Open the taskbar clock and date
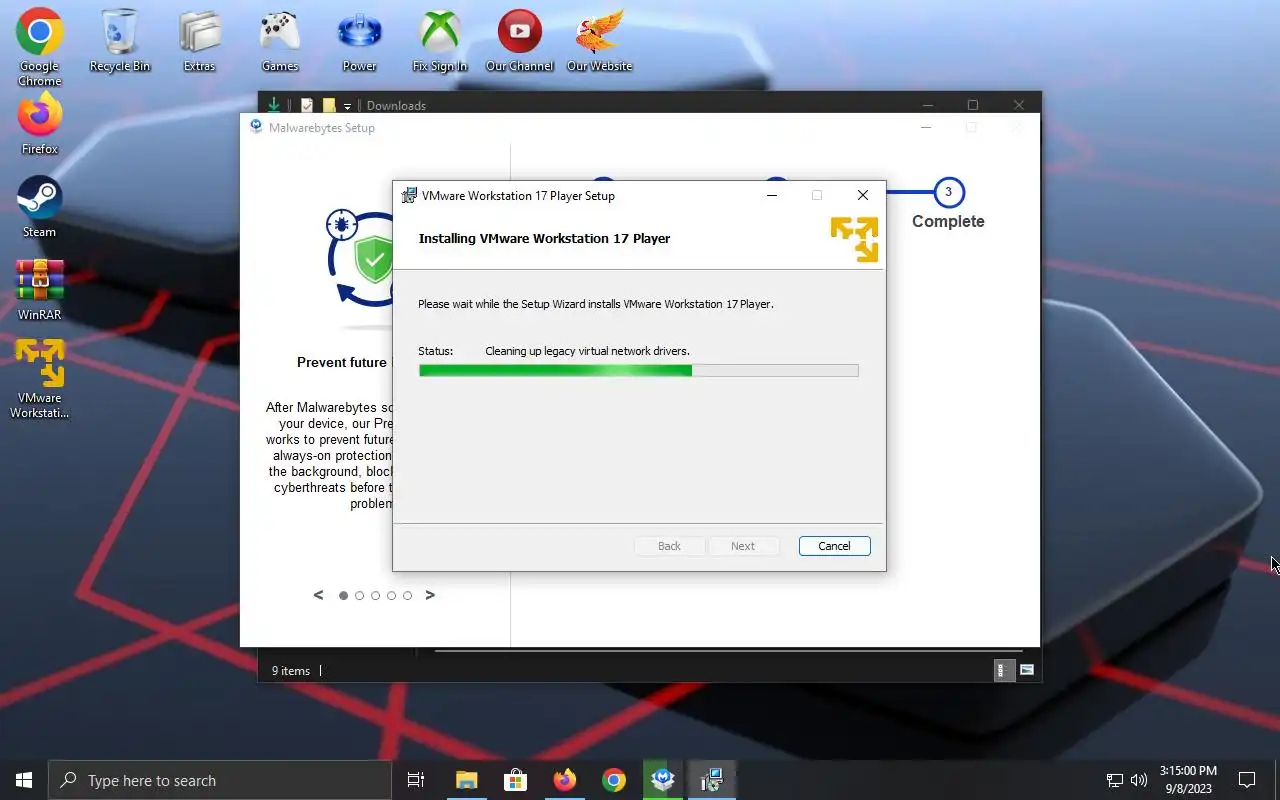This screenshot has height=800, width=1280. click(1188, 780)
